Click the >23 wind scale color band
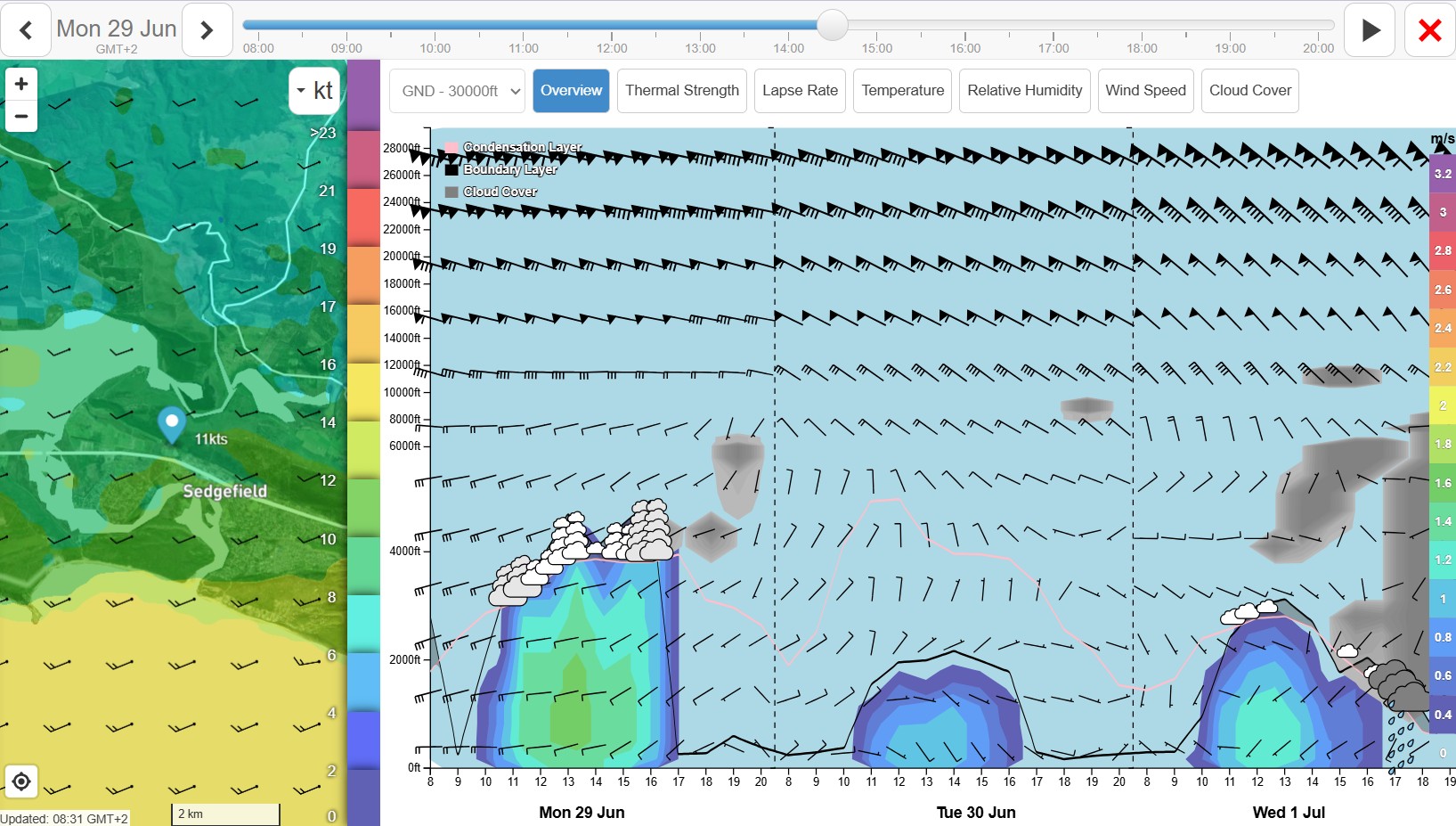 pos(363,96)
